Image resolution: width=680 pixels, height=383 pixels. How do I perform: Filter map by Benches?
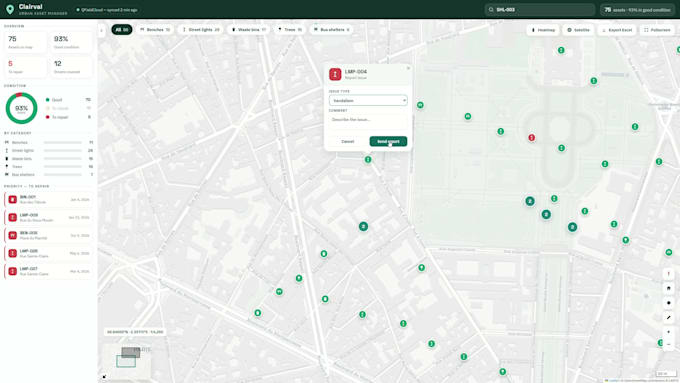[154, 29]
